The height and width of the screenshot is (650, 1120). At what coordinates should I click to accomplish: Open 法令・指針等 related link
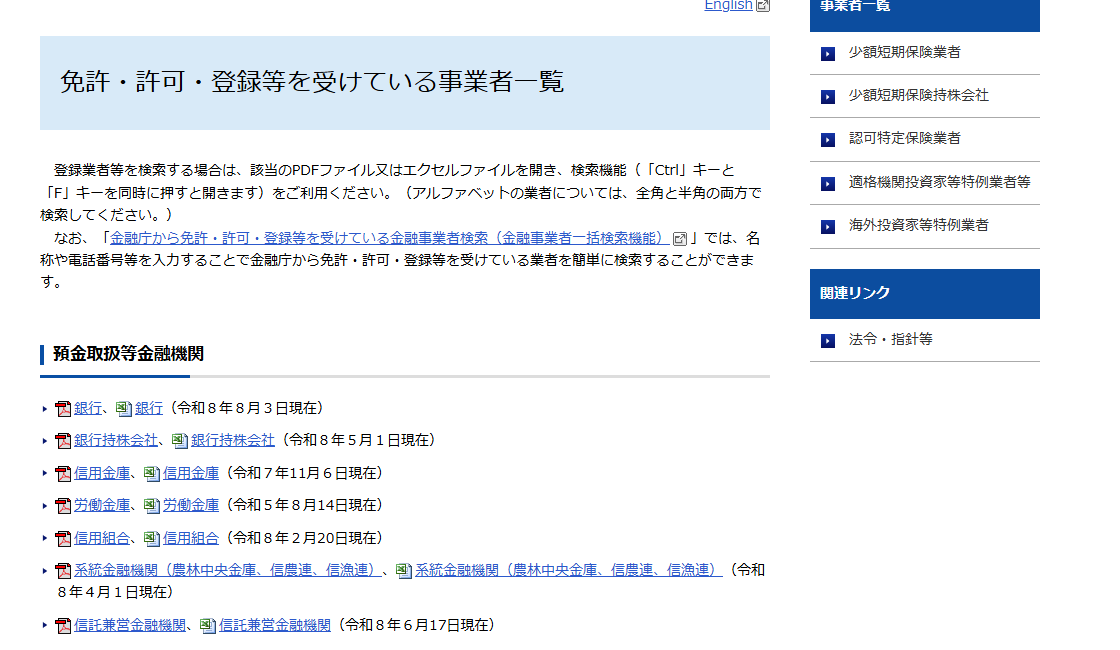coord(891,339)
